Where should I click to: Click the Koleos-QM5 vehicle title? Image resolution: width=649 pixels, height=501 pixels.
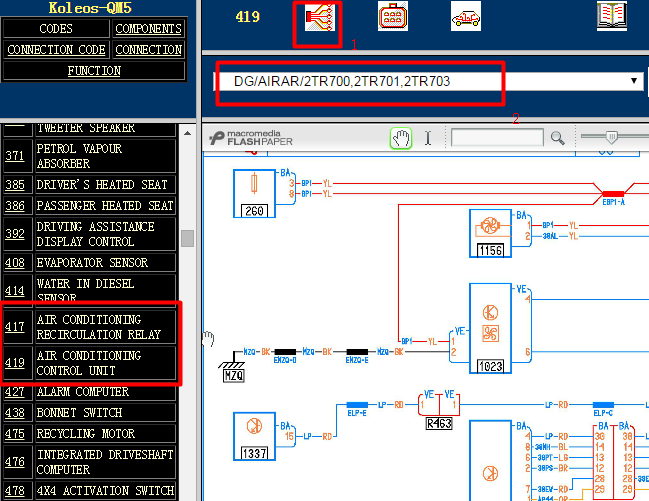click(90, 7)
